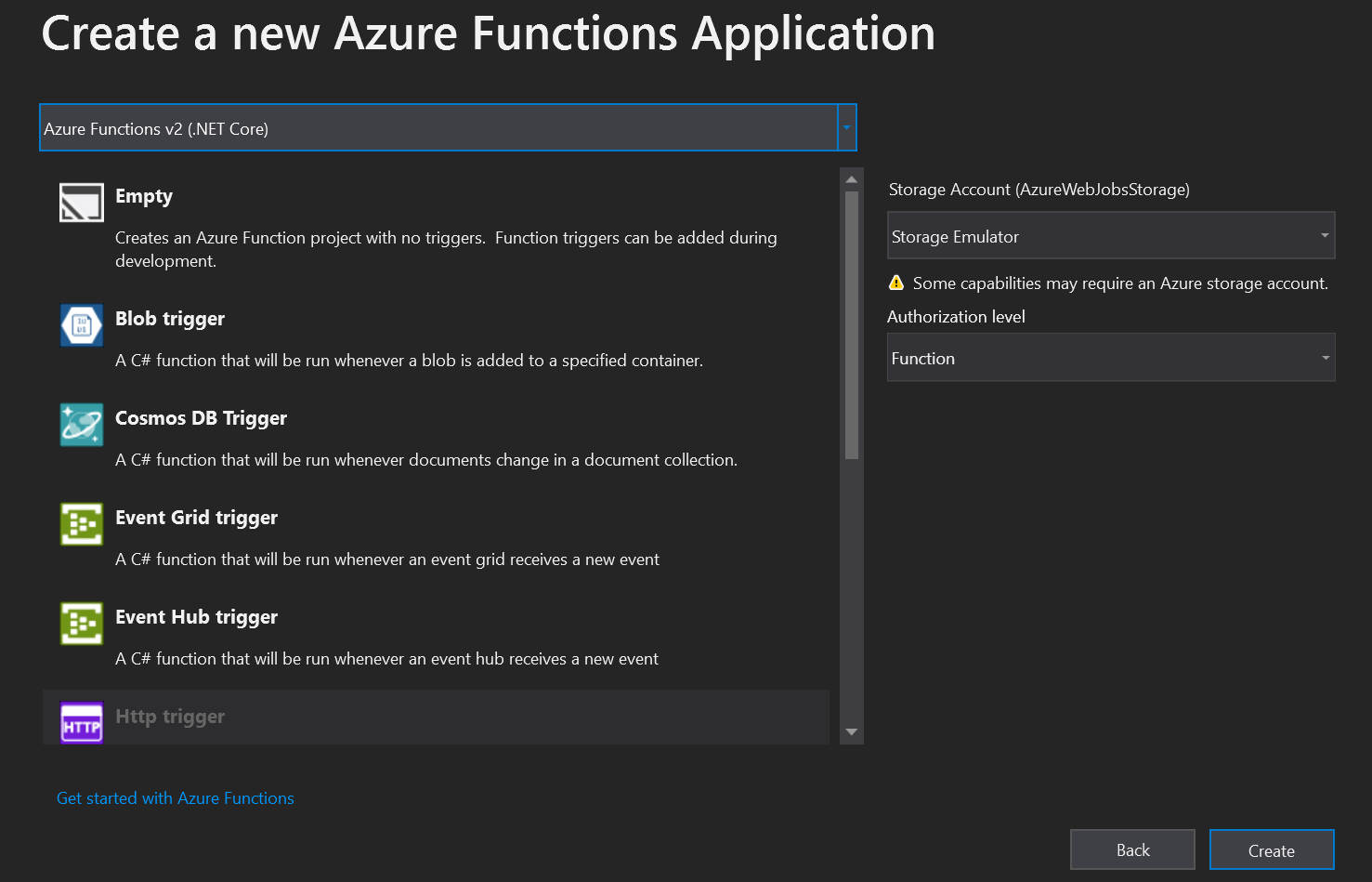Select the Empty template title
1372x882 pixels.
point(144,196)
